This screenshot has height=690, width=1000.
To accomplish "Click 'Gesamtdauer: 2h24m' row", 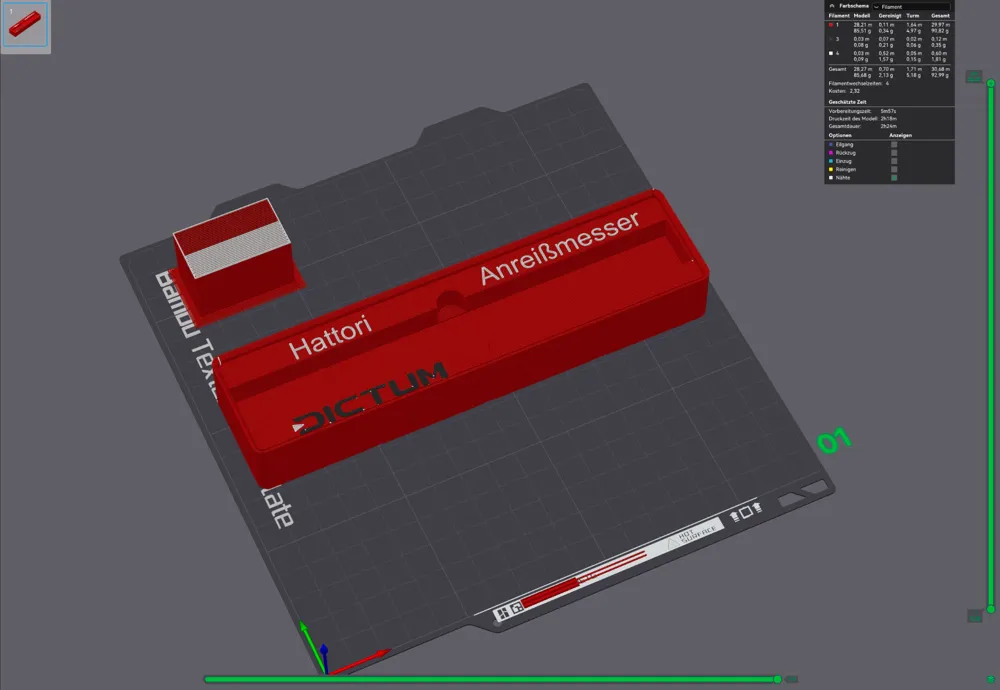I will 863,126.
